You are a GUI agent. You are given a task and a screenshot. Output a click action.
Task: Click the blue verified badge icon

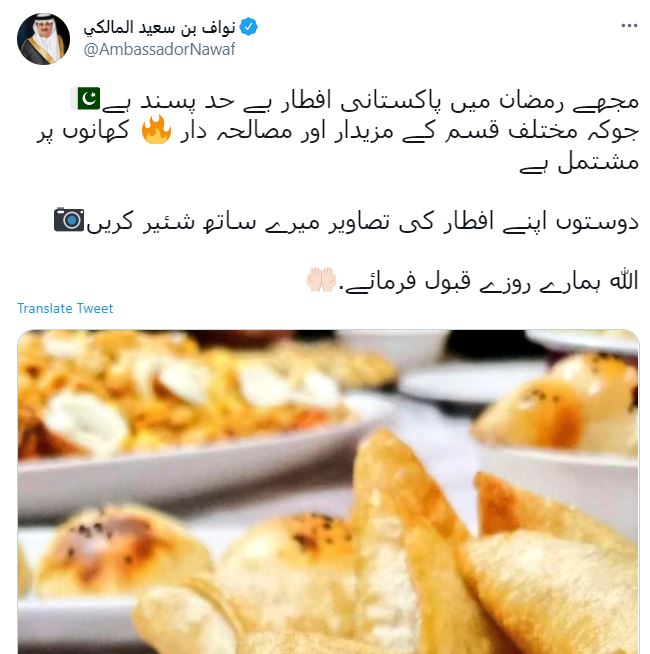pos(249,27)
